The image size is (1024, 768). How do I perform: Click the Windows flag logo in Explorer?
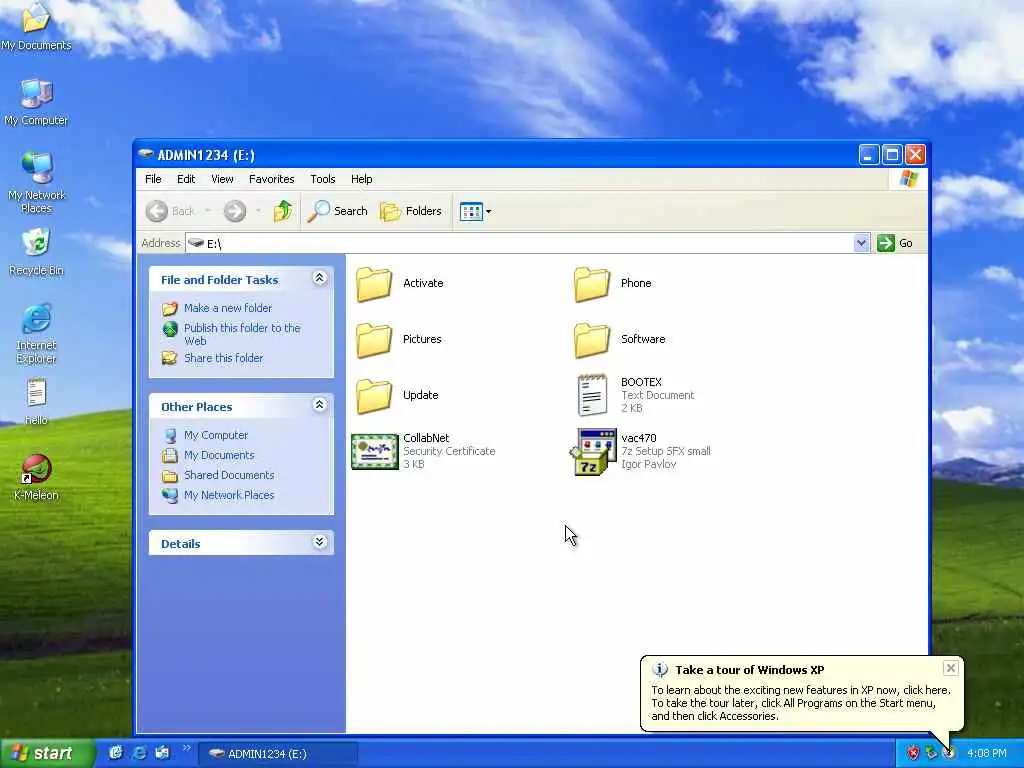click(x=908, y=179)
